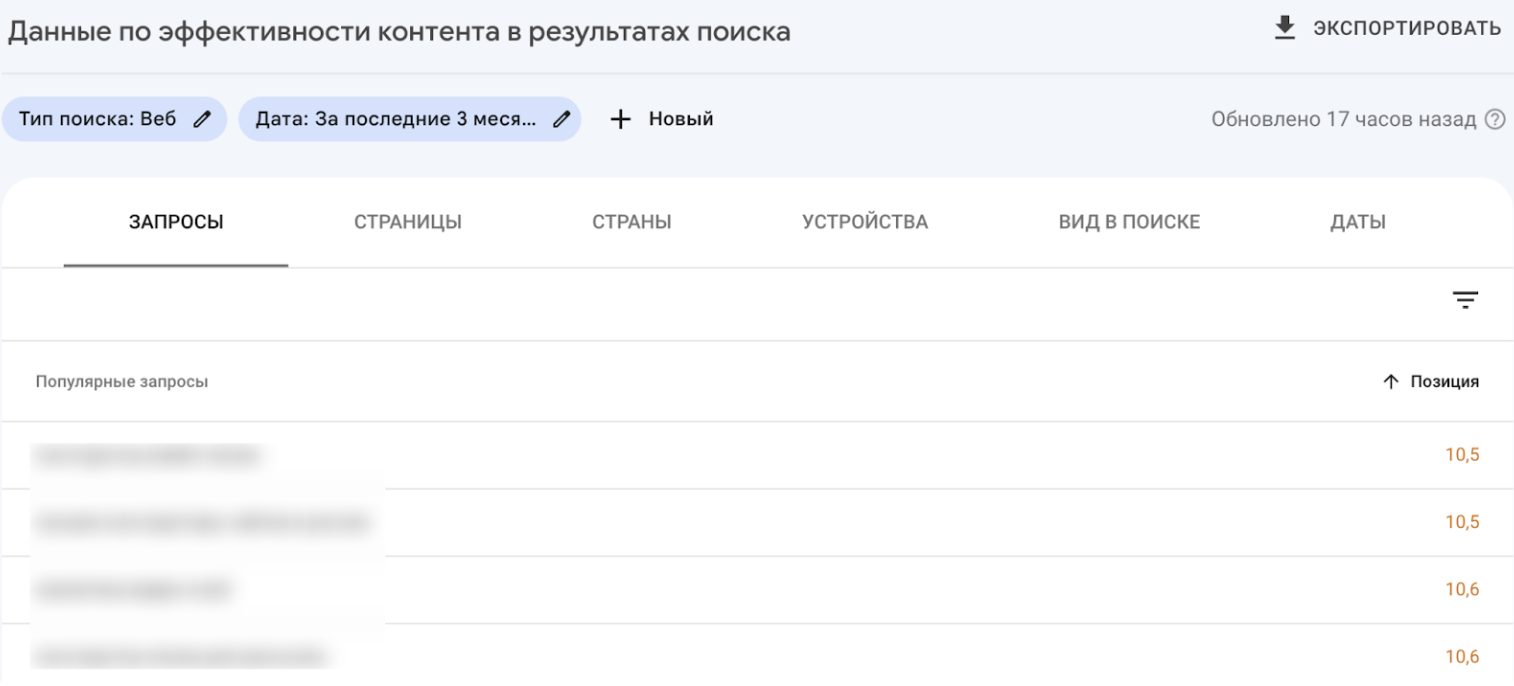1514x686 pixels.
Task: Select the ДАТЫ tab
Action: click(1358, 222)
